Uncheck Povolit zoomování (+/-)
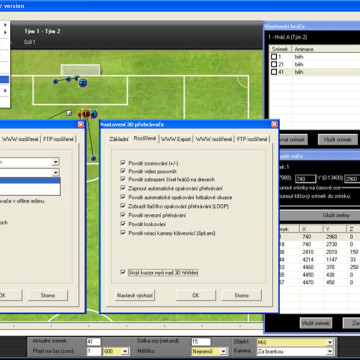The height and width of the screenshot is (360, 360). [123, 163]
